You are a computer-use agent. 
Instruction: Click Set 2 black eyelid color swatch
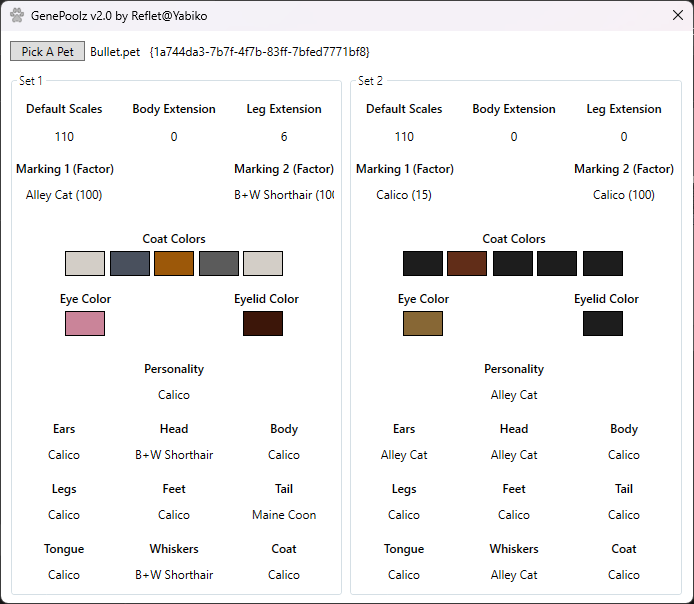pyautogui.click(x=603, y=323)
